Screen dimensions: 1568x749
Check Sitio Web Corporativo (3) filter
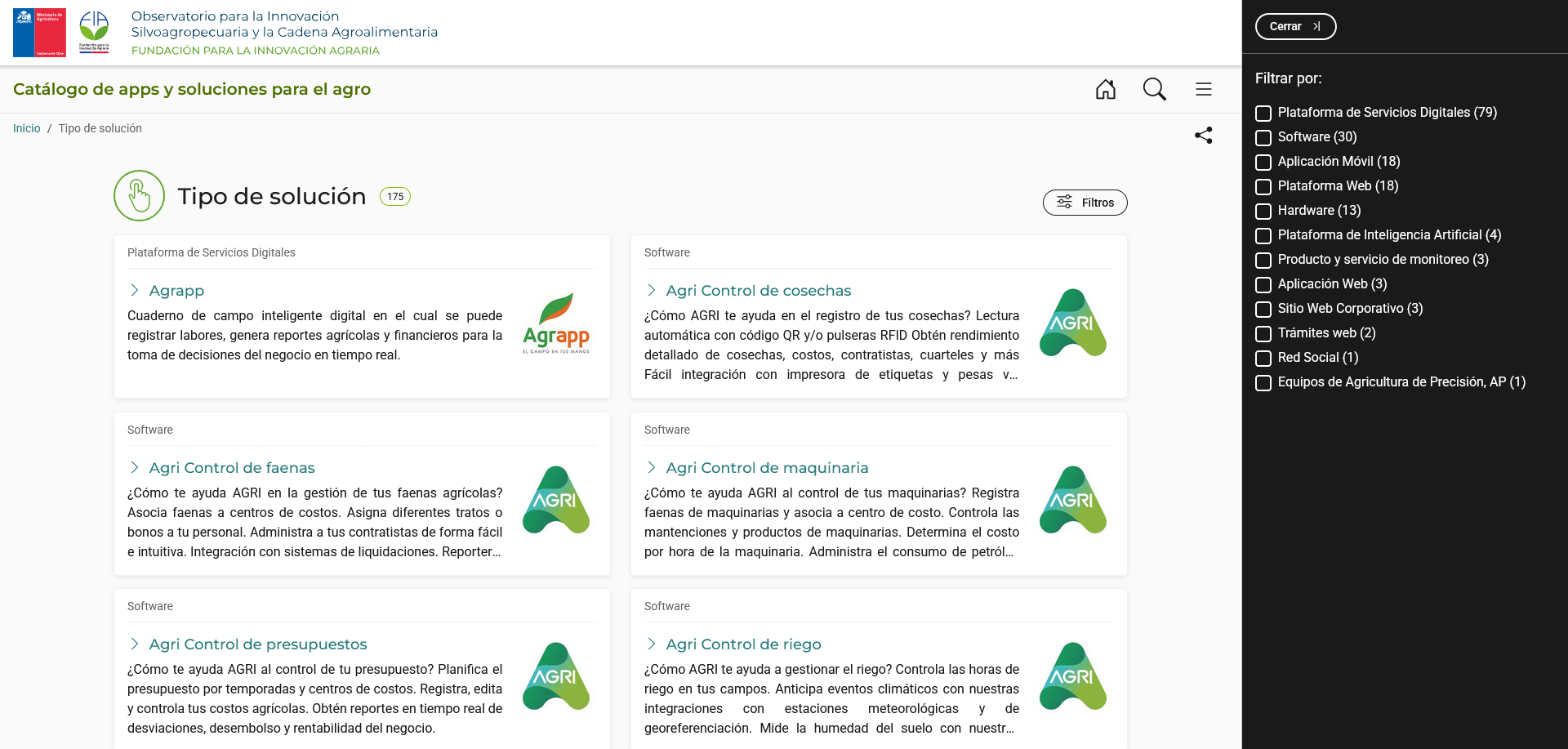point(1263,310)
